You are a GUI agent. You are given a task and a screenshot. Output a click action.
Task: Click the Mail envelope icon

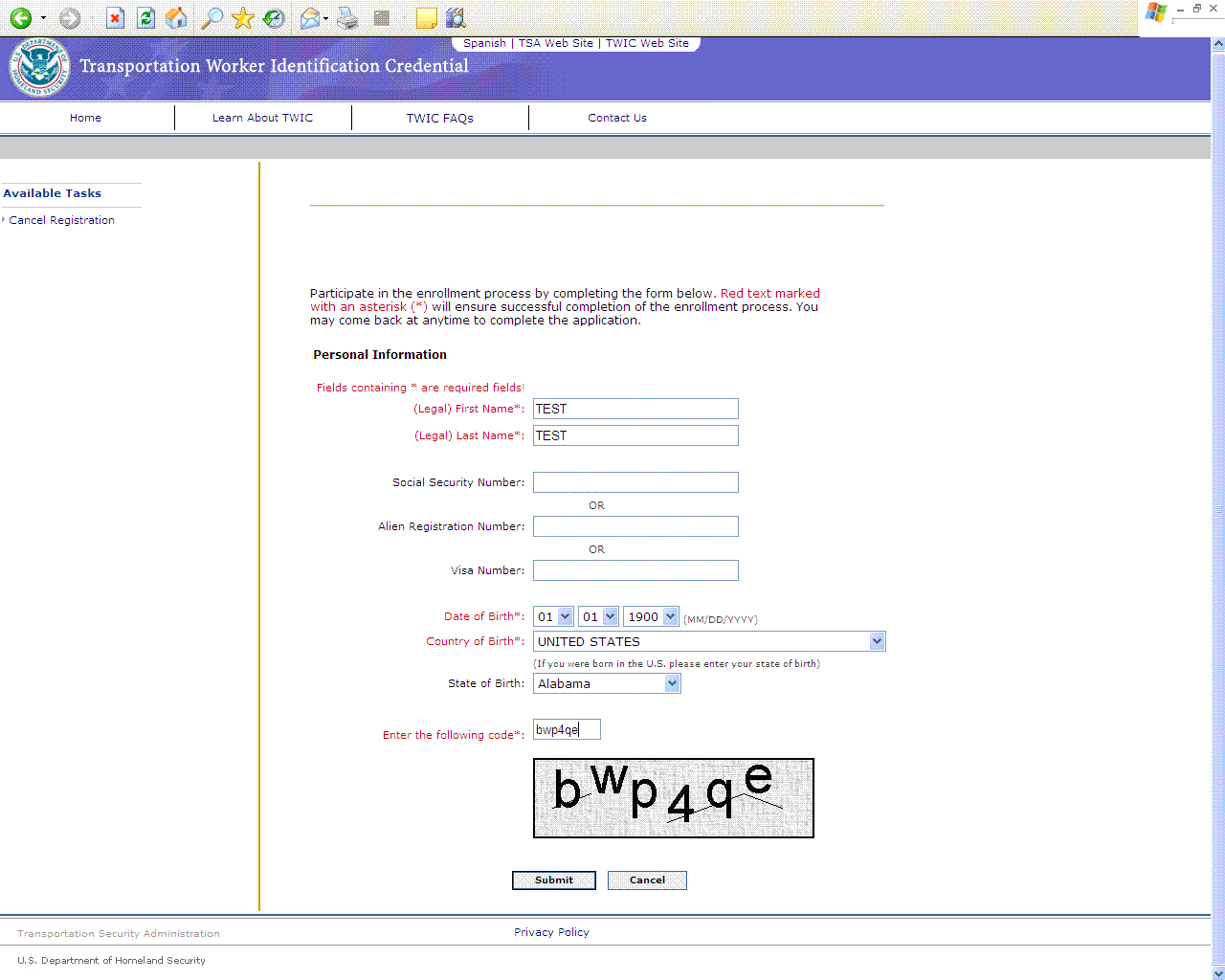pyautogui.click(x=309, y=18)
